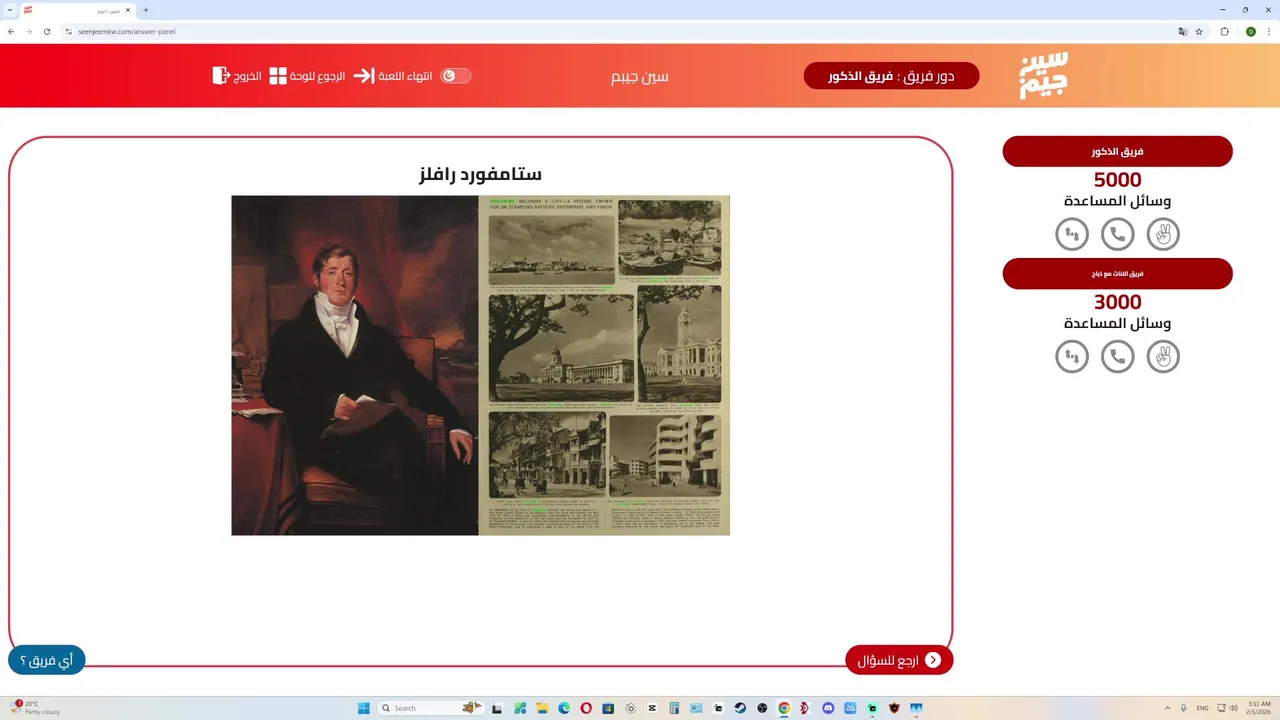This screenshot has height=720, width=1280.
Task: Show hidden system tray icons chevron
Action: click(1167, 708)
